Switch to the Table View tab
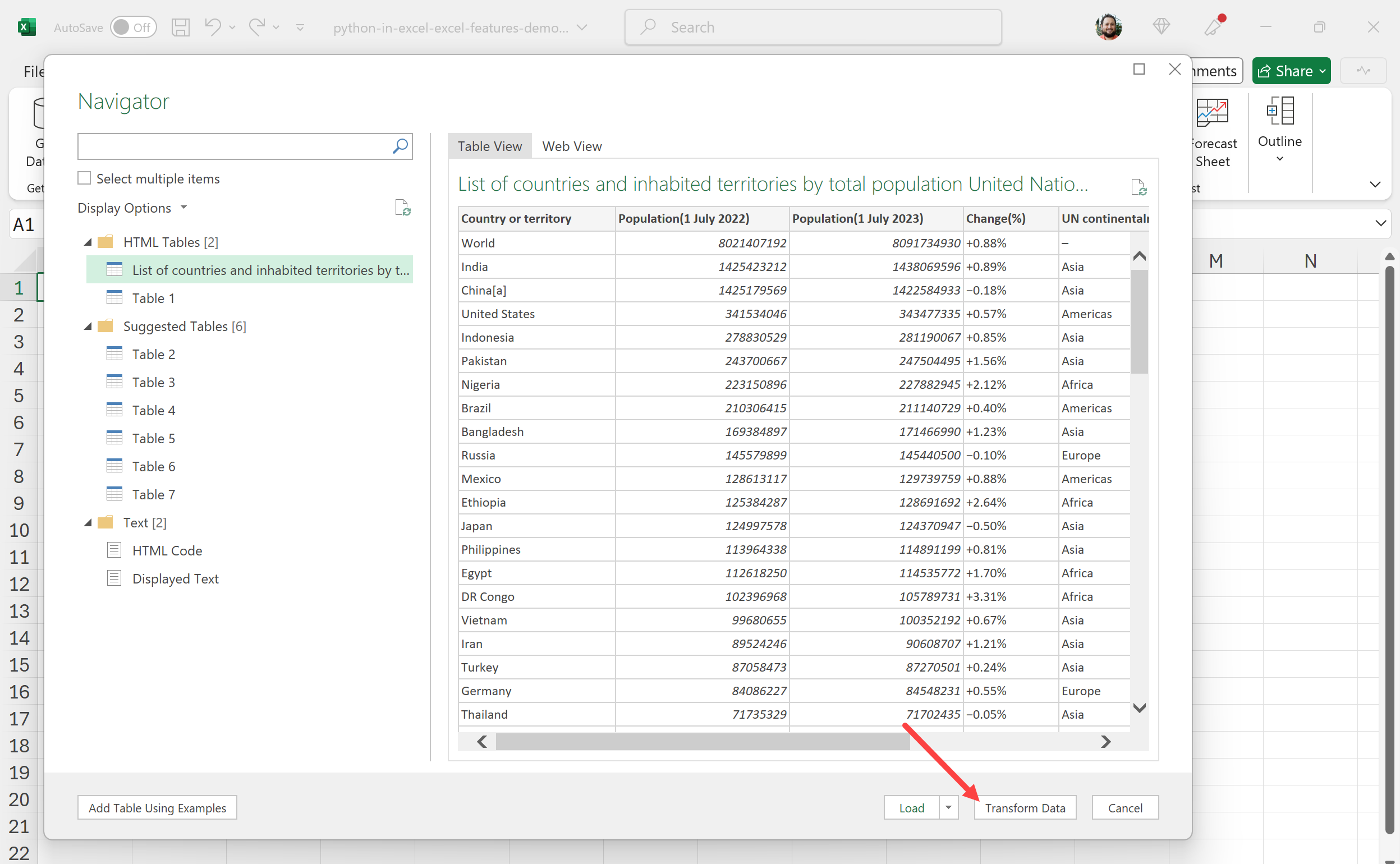Screen dimensions: 1400x864 [x=489, y=146]
